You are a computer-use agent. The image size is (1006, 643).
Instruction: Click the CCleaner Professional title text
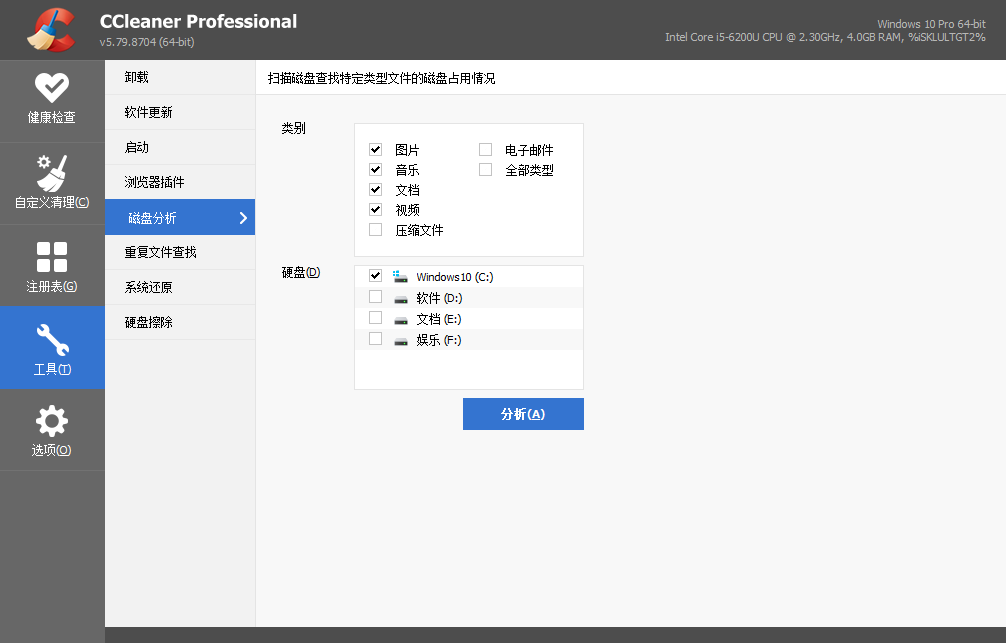[x=198, y=21]
